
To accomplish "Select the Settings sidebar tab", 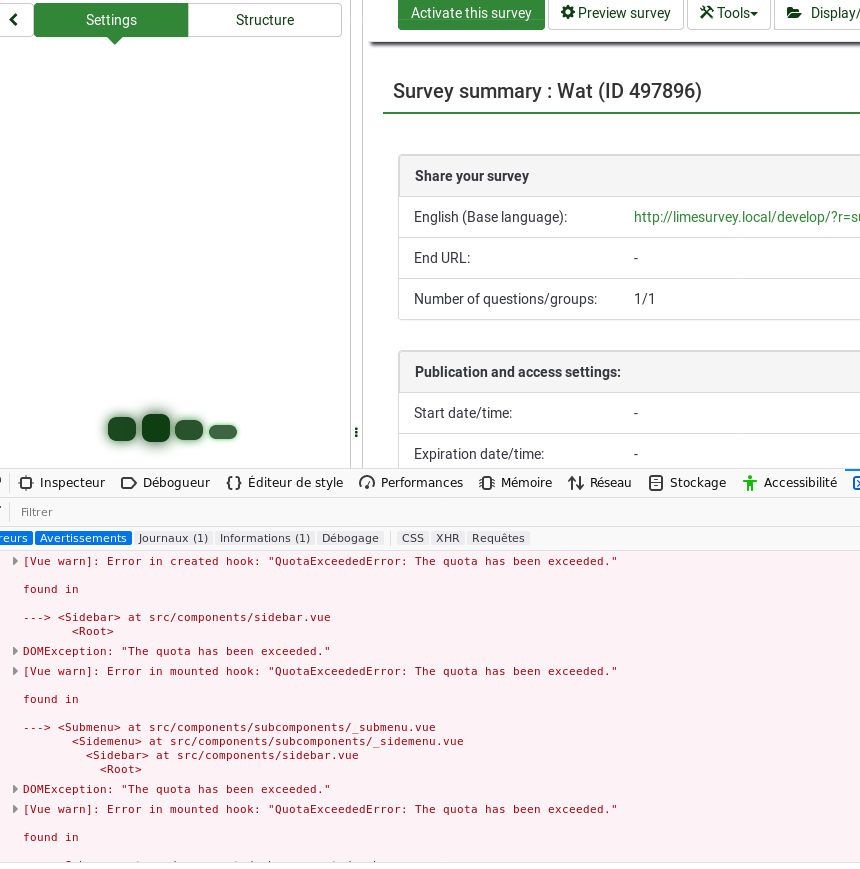I will [x=111, y=20].
